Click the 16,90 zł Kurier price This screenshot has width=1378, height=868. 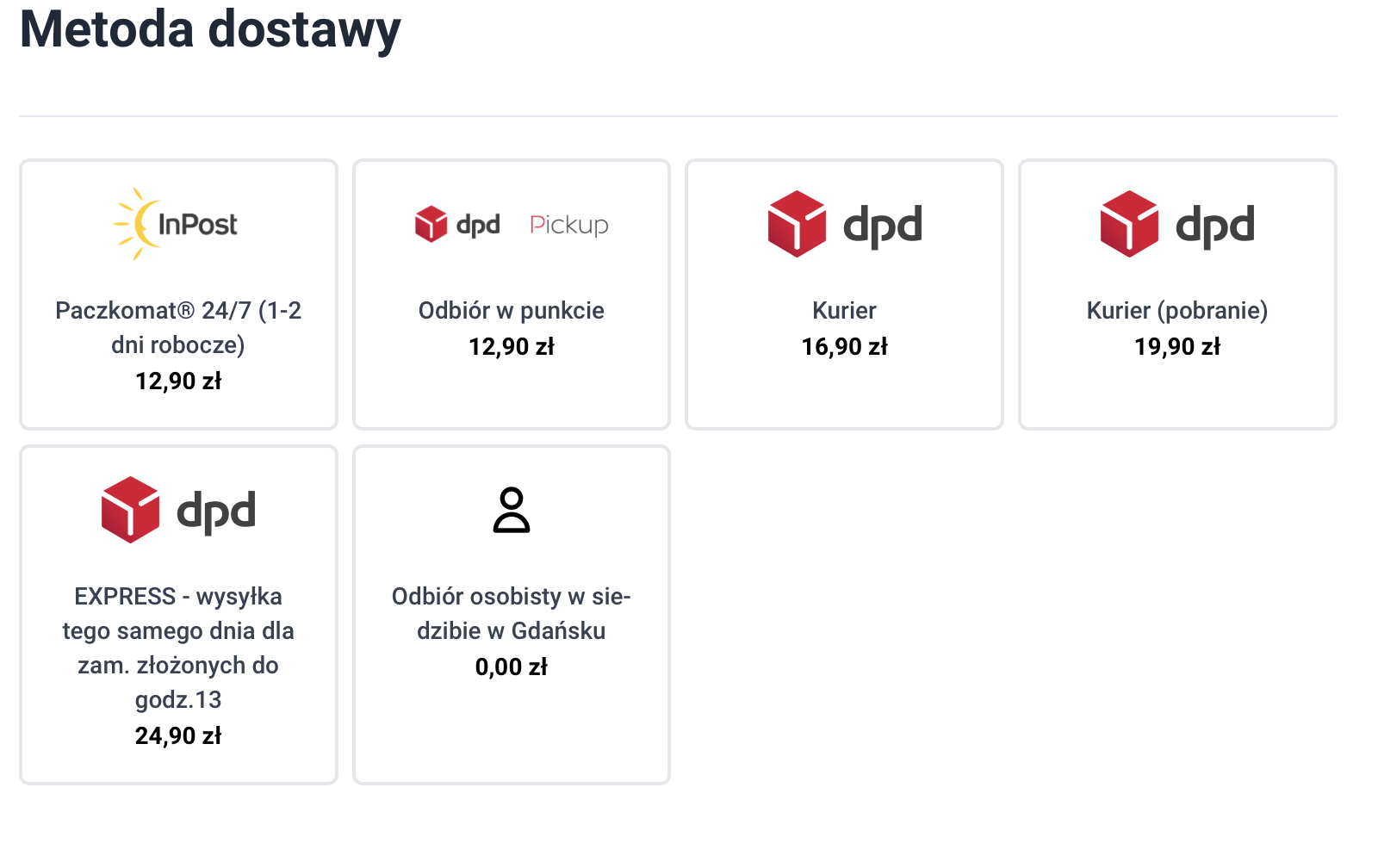click(x=844, y=346)
